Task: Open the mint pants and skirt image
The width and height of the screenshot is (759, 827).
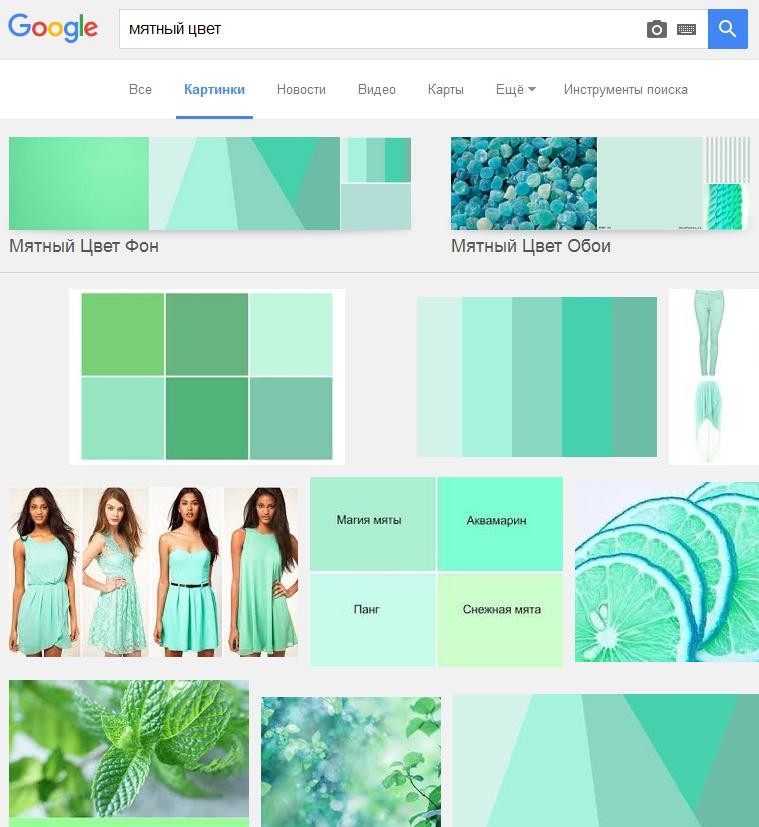Action: tap(713, 376)
